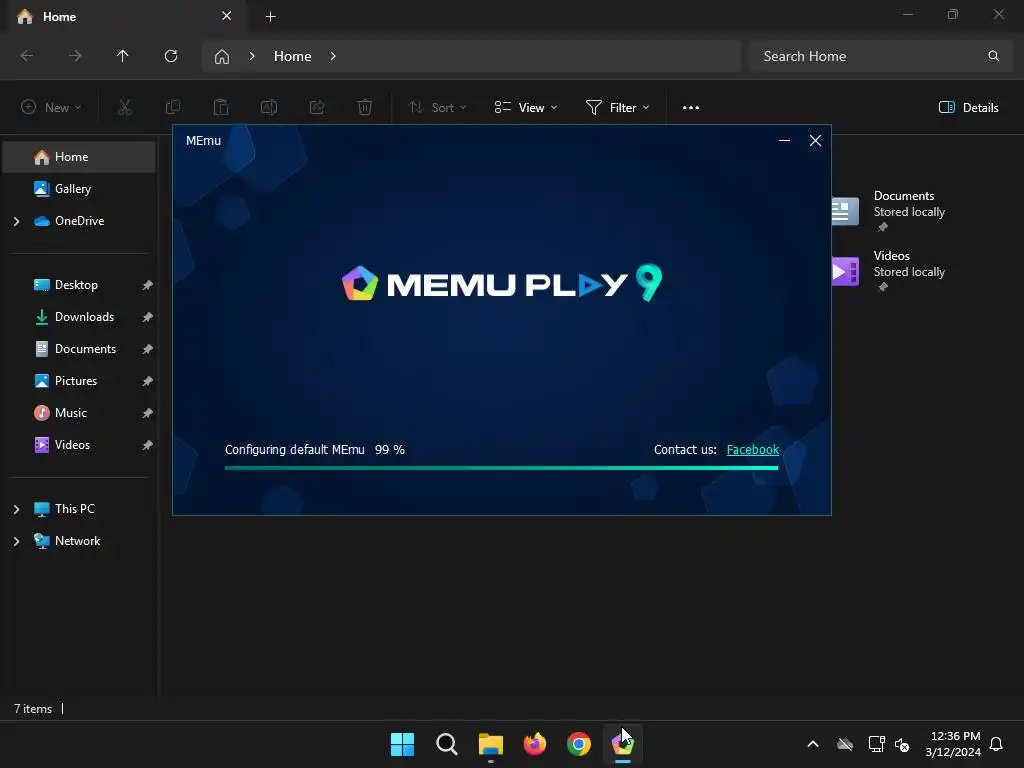The image size is (1024, 768).
Task: Open the Filter dropdown
Action: [x=618, y=107]
